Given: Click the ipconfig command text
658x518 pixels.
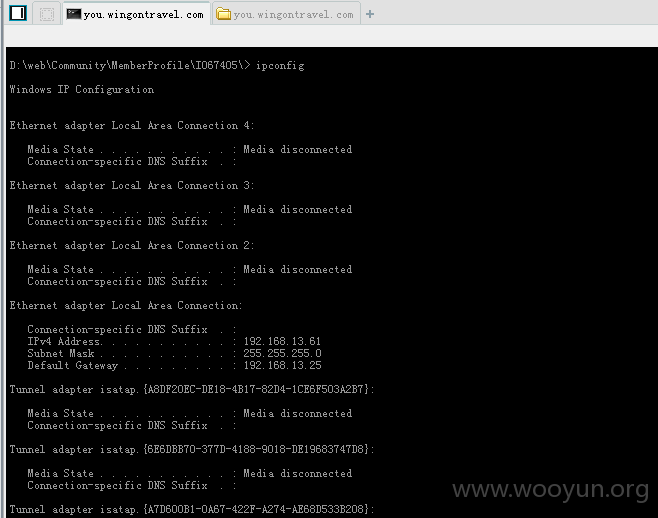Looking at the screenshot, I should click(280, 65).
